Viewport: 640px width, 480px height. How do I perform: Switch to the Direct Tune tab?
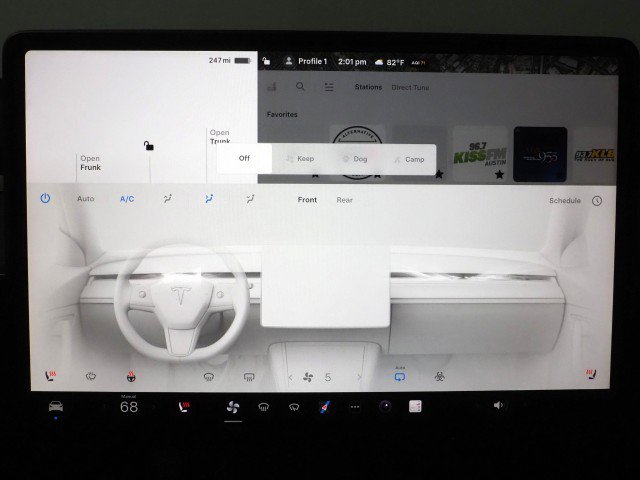[410, 87]
